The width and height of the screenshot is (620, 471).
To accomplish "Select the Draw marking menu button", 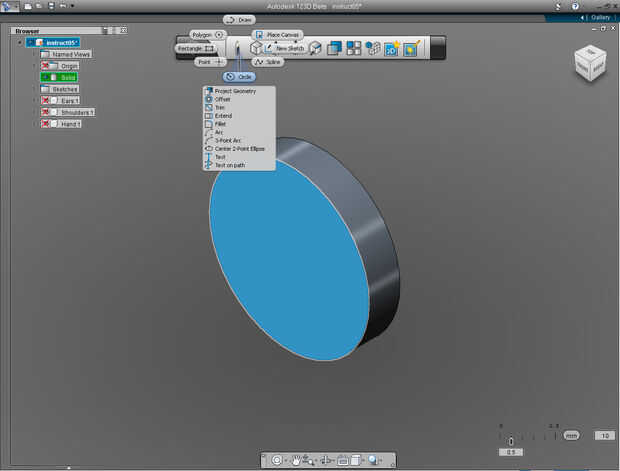I will pyautogui.click(x=239, y=20).
